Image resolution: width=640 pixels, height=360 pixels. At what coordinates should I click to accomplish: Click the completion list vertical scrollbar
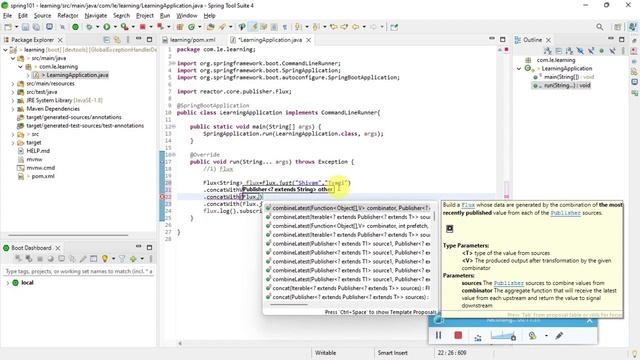[x=434, y=216]
